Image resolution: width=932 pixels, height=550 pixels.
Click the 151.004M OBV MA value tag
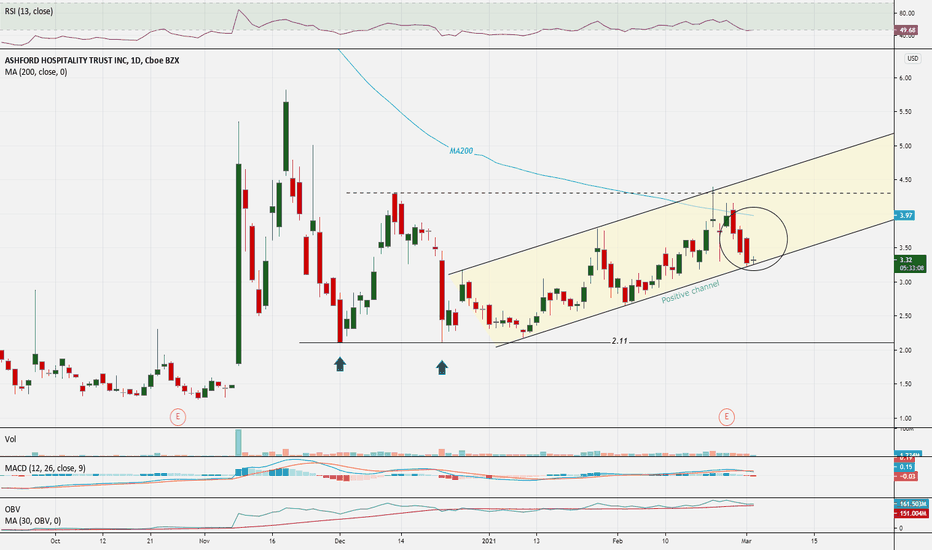click(913, 513)
